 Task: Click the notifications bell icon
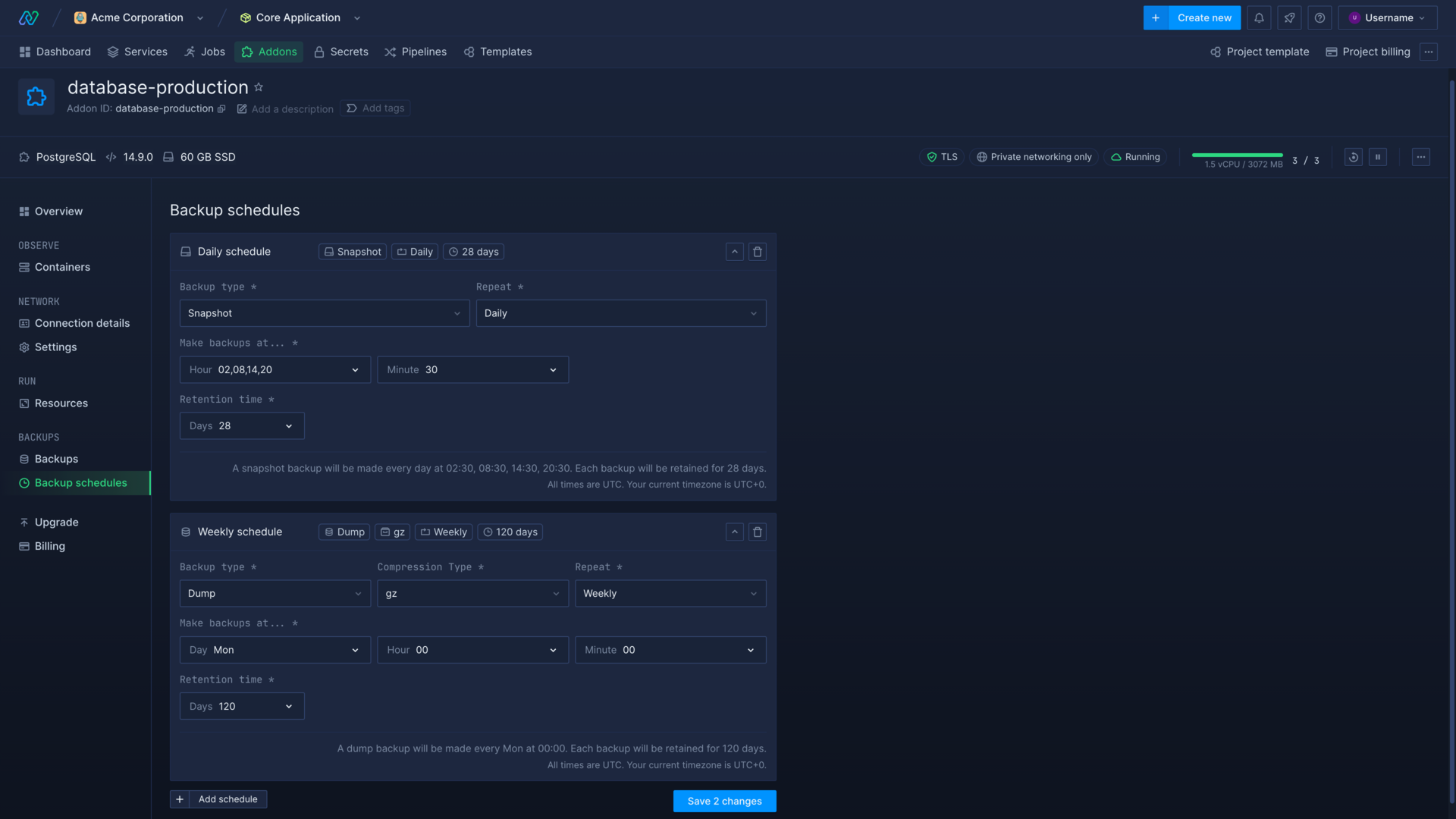click(x=1259, y=18)
